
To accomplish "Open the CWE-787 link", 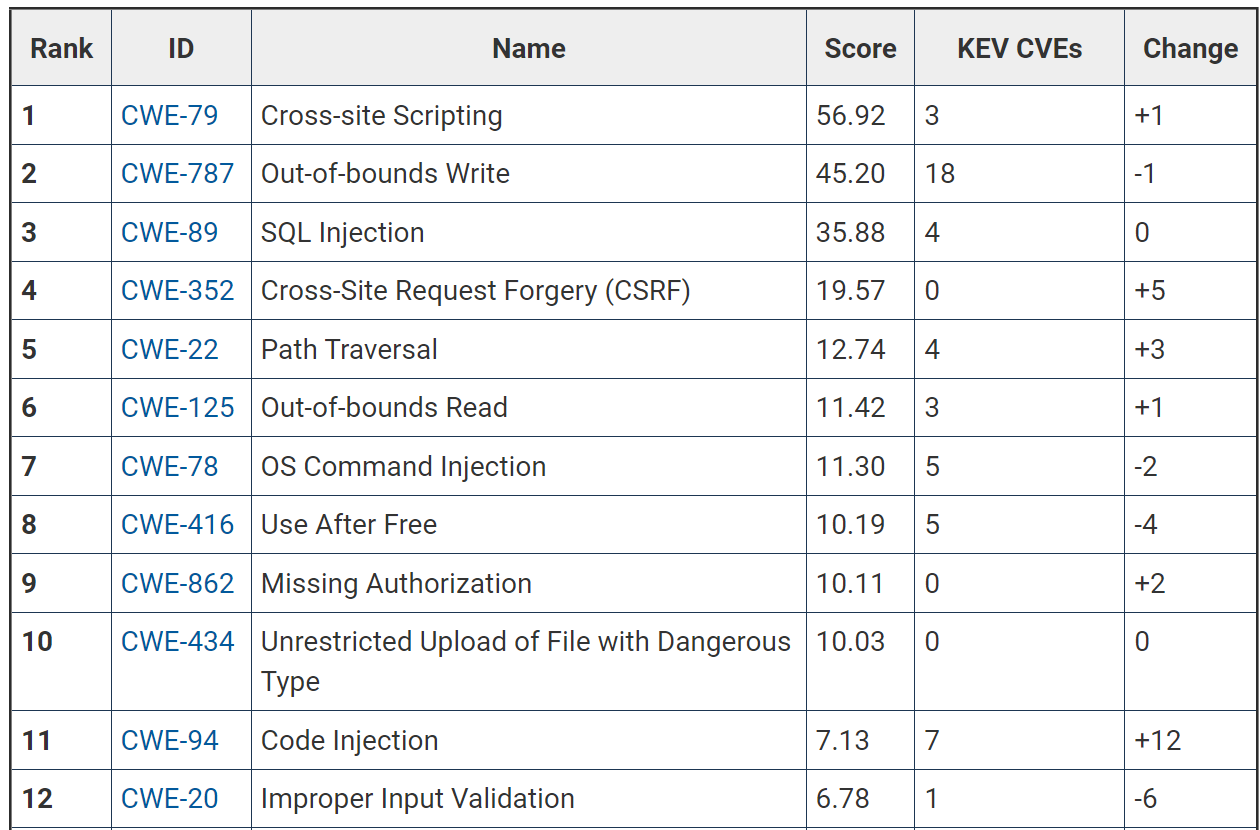I will [177, 174].
